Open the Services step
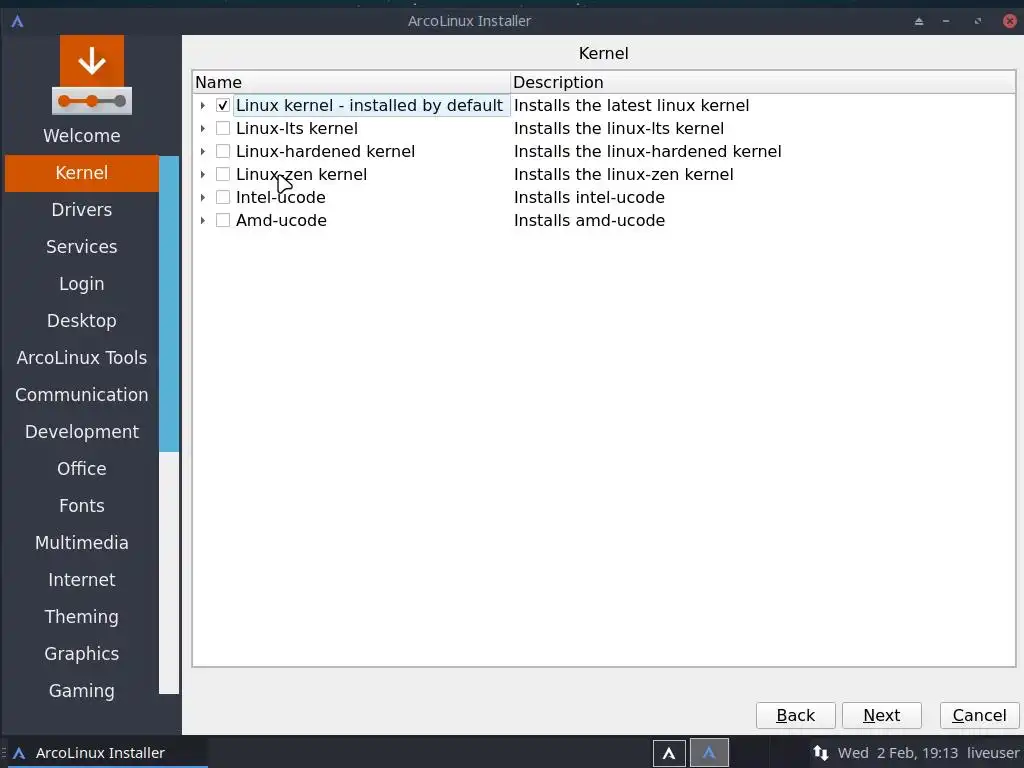Image resolution: width=1024 pixels, height=768 pixels. (x=82, y=247)
